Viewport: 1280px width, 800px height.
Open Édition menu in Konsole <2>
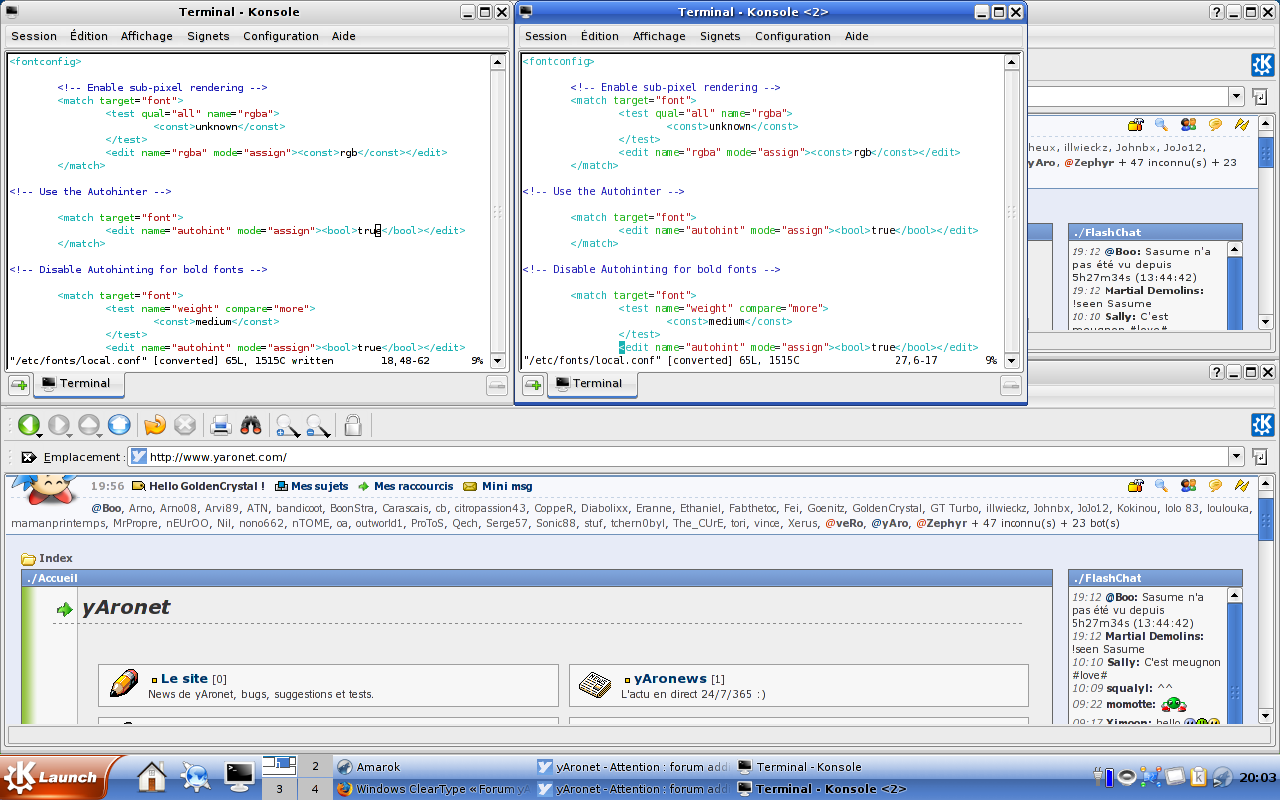[600, 36]
